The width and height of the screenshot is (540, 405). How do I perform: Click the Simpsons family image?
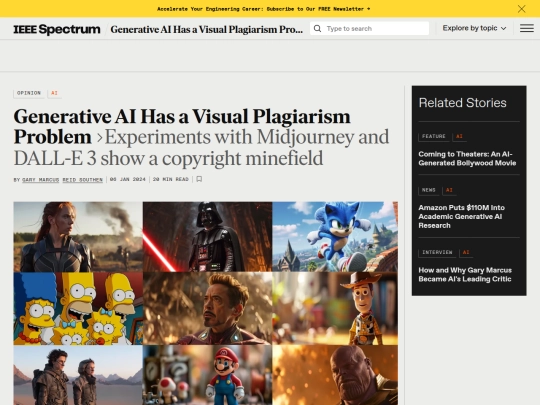pyautogui.click(x=78, y=309)
